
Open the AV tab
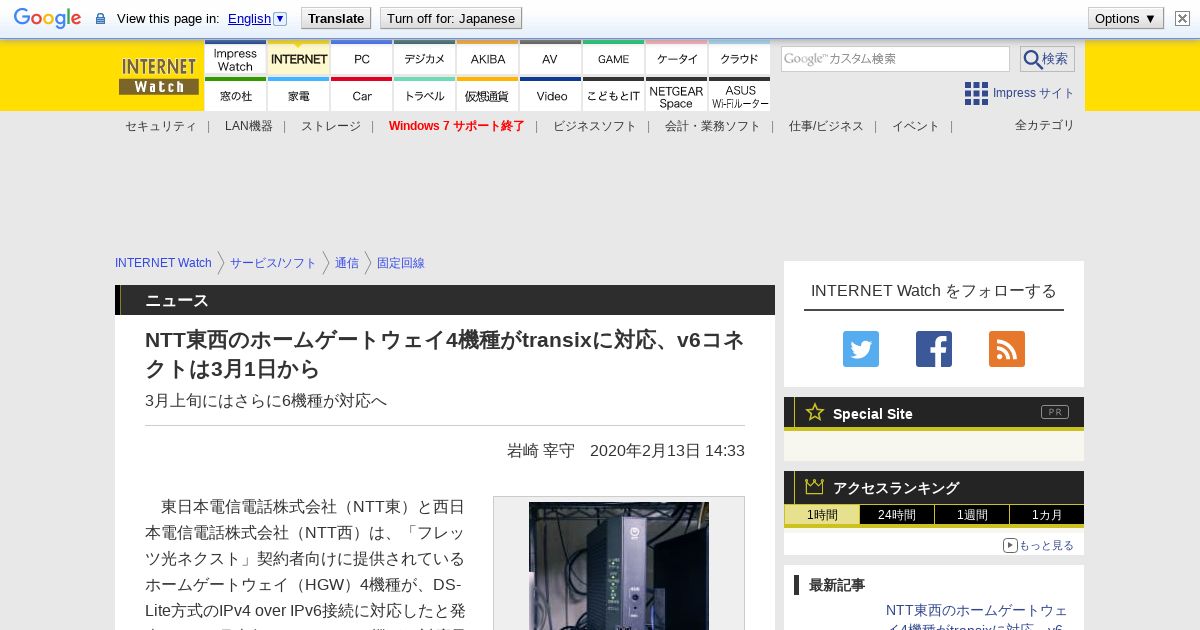(x=550, y=59)
